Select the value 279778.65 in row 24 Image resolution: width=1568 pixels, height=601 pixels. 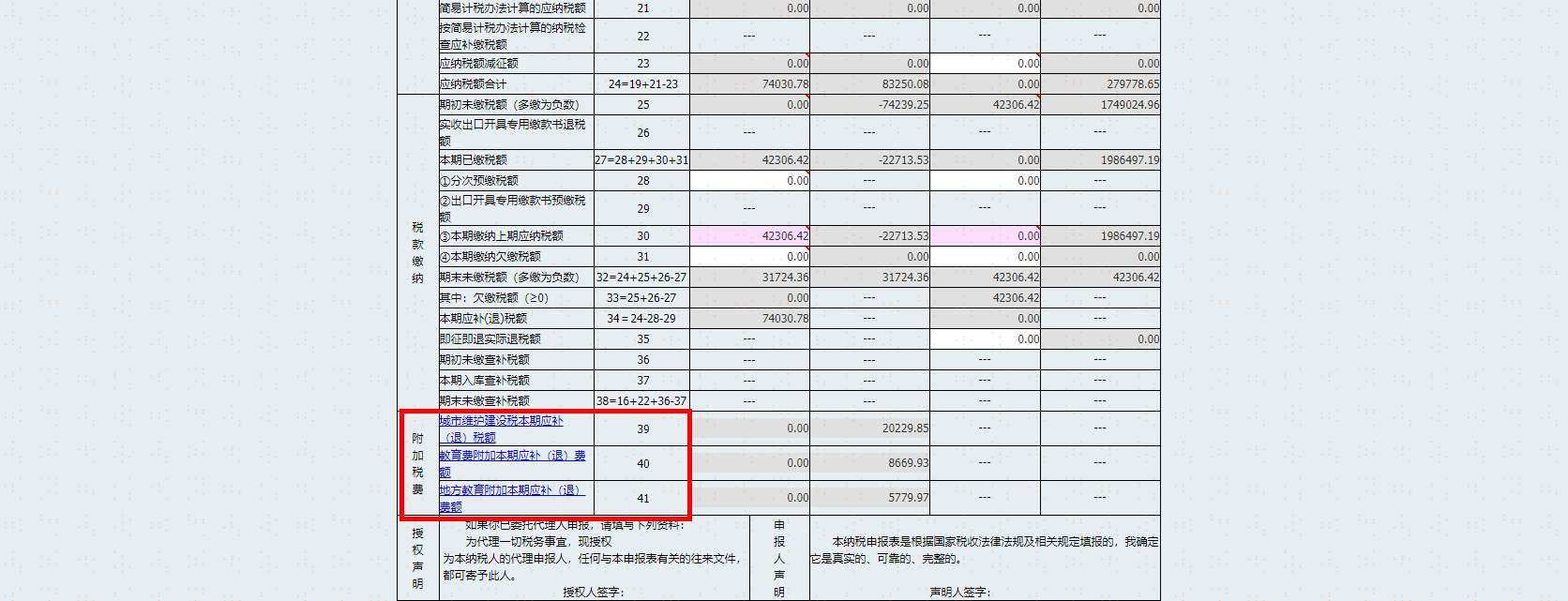pos(1133,83)
